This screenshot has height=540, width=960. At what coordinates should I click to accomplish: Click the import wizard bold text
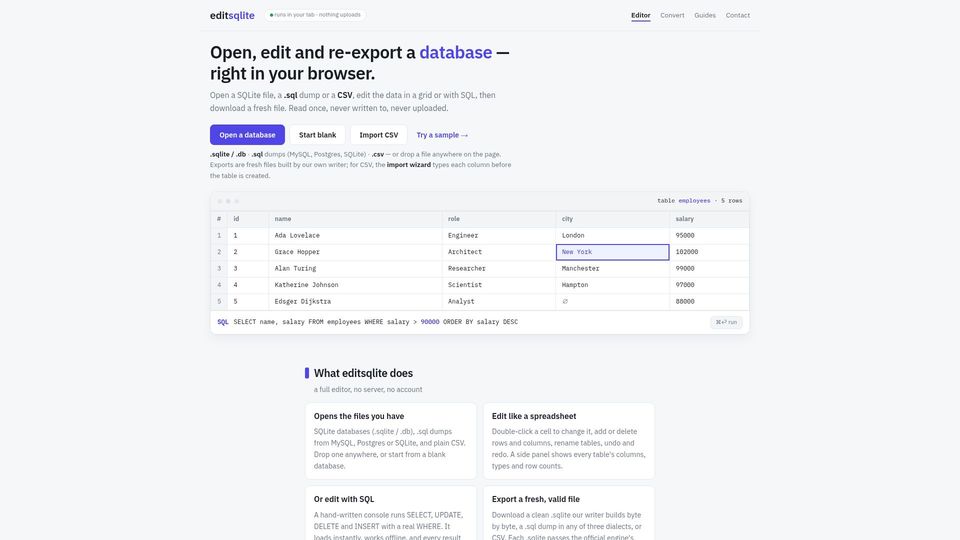(408, 165)
